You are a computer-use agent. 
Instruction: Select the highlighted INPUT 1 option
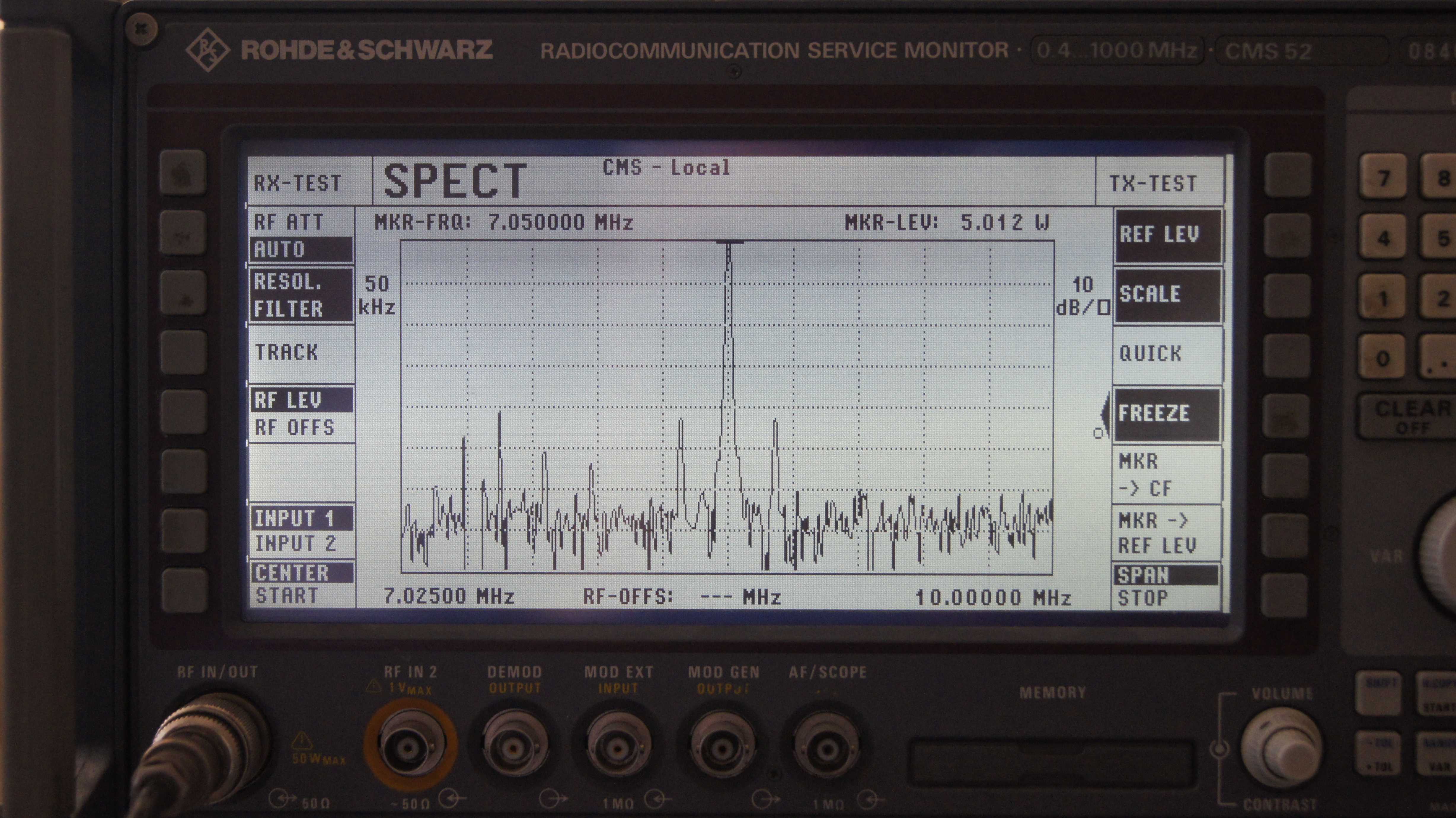[302, 518]
